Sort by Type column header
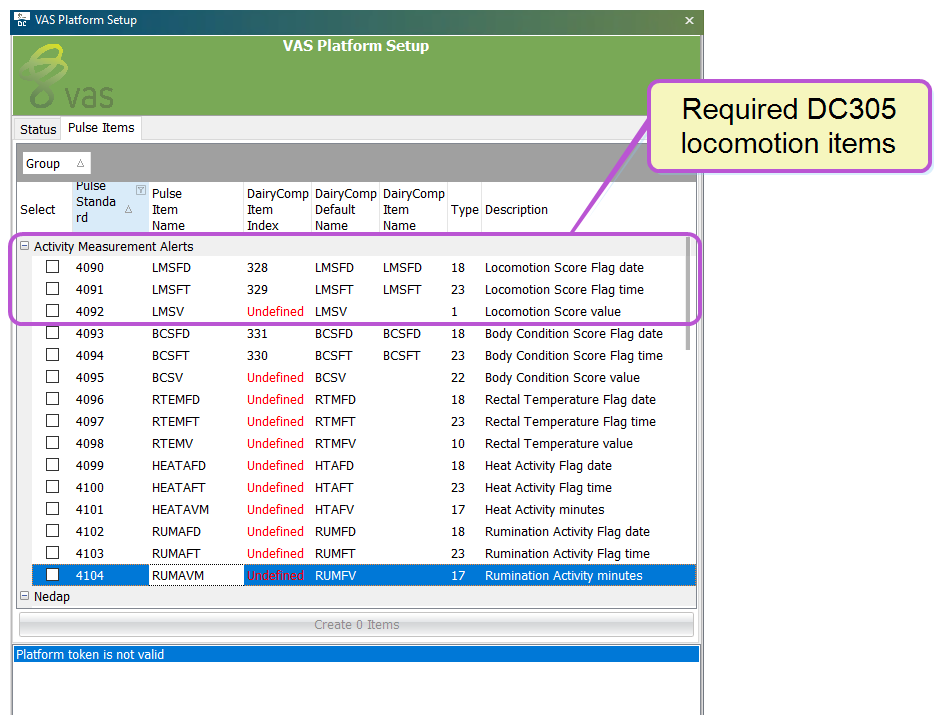This screenshot has width=944, height=725. (465, 209)
